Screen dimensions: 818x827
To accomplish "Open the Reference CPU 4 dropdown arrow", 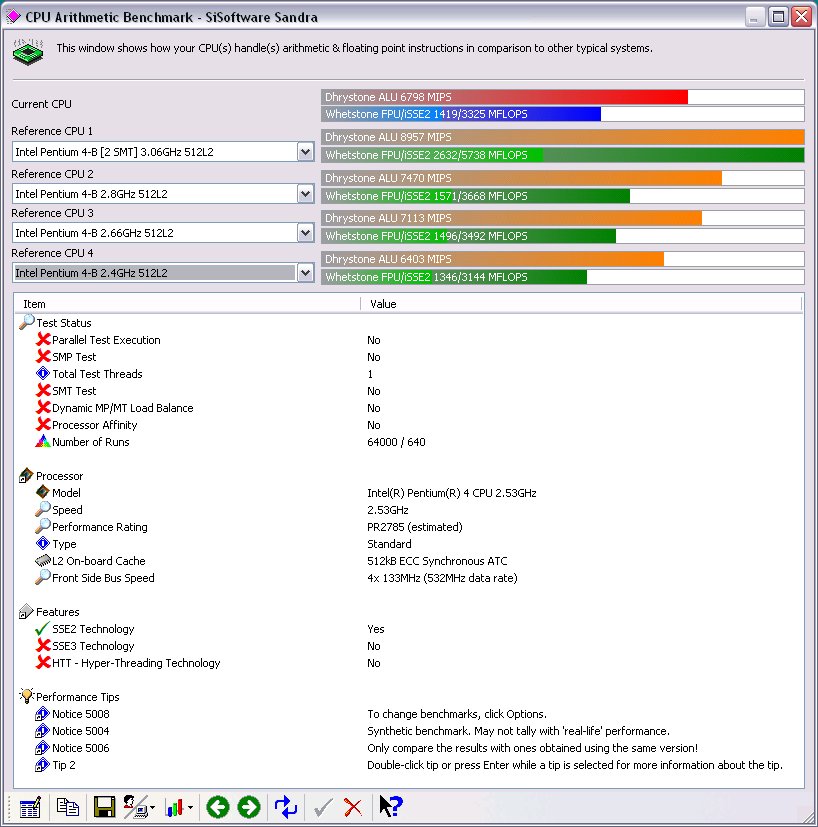I will click(305, 273).
